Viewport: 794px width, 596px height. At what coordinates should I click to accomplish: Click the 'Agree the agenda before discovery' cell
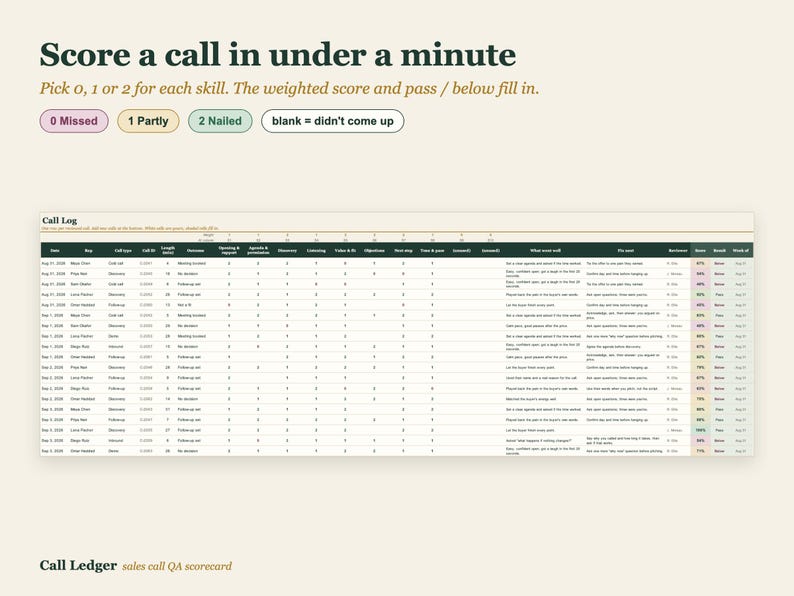(x=614, y=347)
